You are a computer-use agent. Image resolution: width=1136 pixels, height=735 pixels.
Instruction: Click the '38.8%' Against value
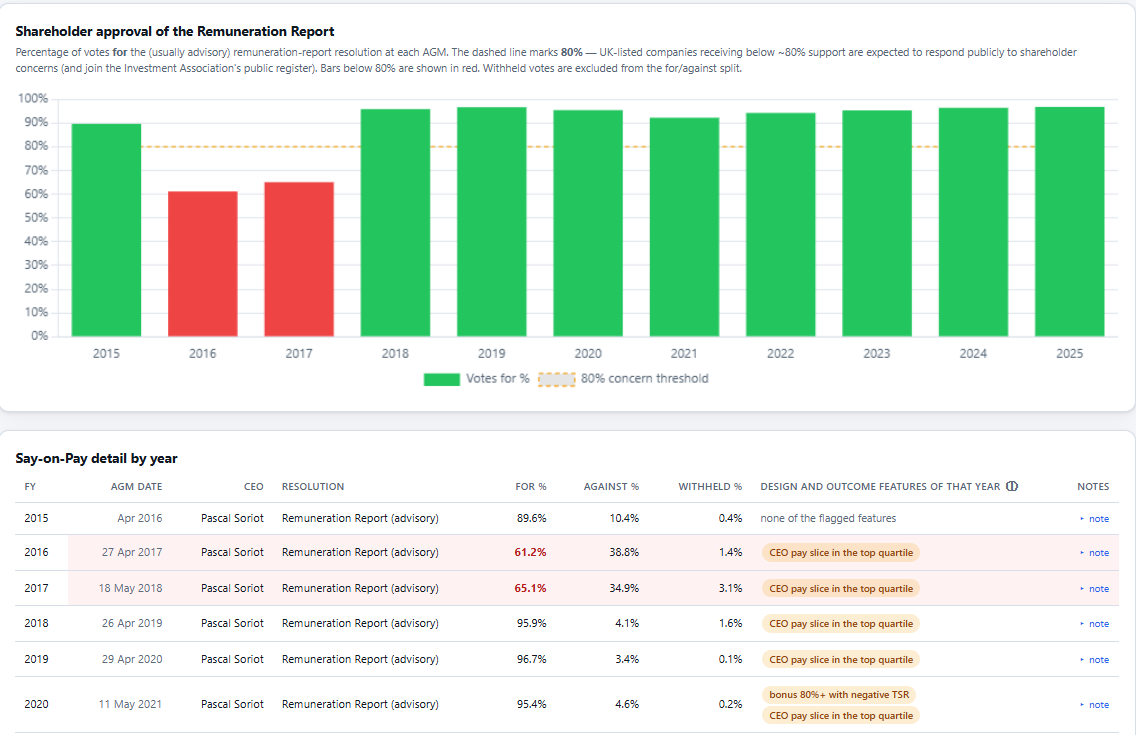coord(624,553)
